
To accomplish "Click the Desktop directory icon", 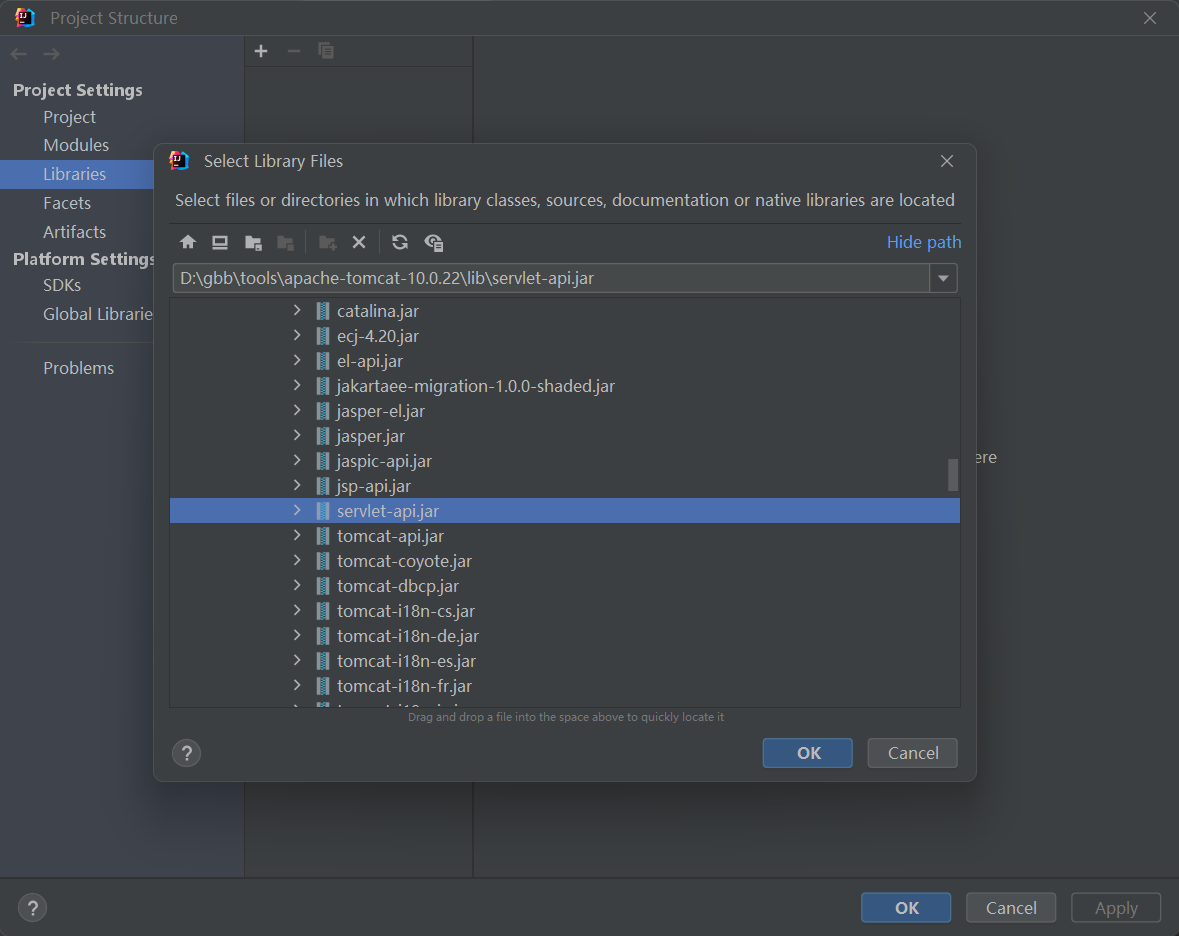I will [220, 242].
